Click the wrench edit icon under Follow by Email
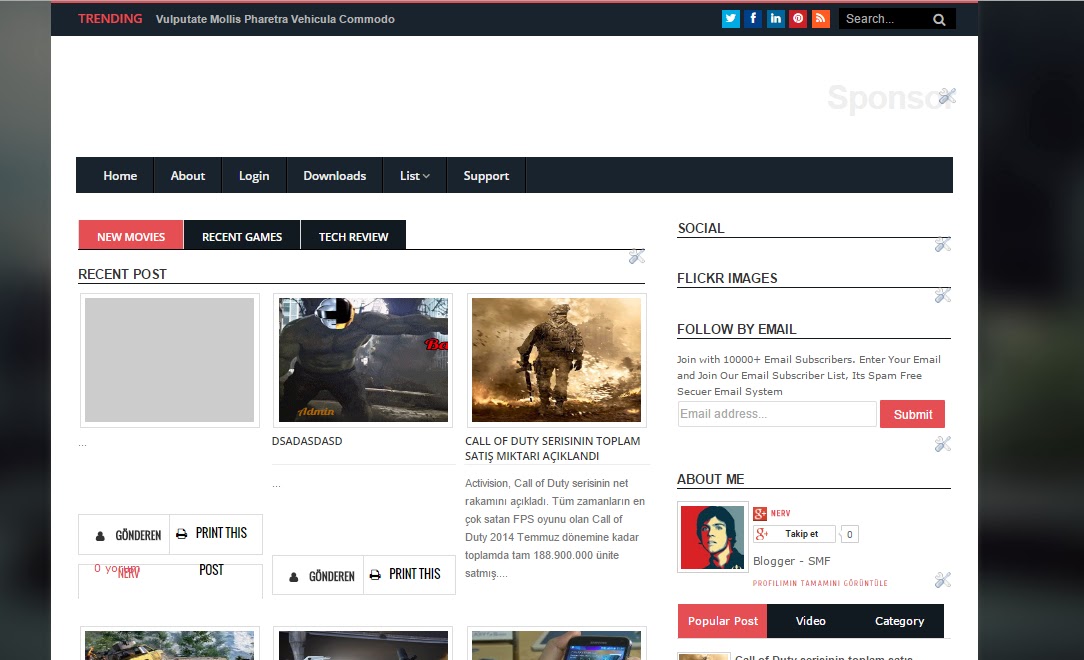 tap(943, 444)
